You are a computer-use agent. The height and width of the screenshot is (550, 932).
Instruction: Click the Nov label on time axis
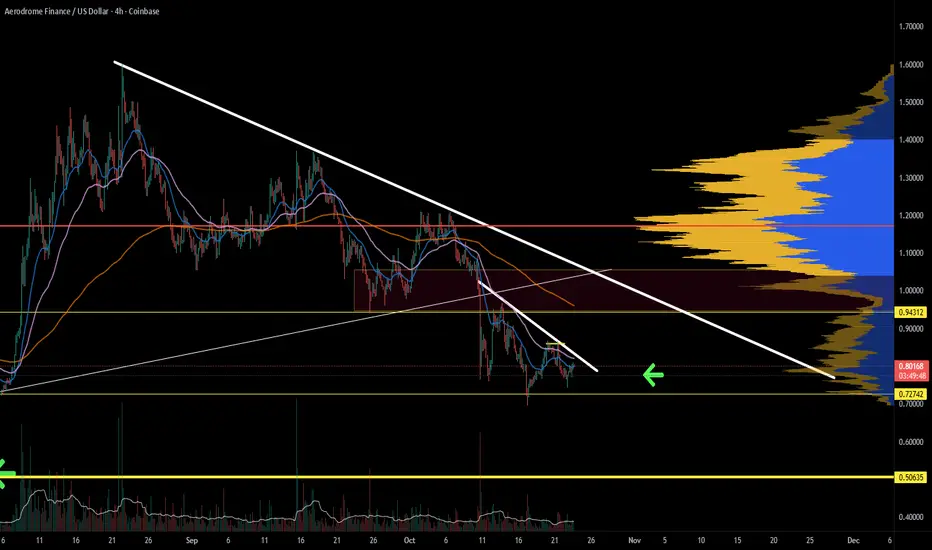[634, 540]
